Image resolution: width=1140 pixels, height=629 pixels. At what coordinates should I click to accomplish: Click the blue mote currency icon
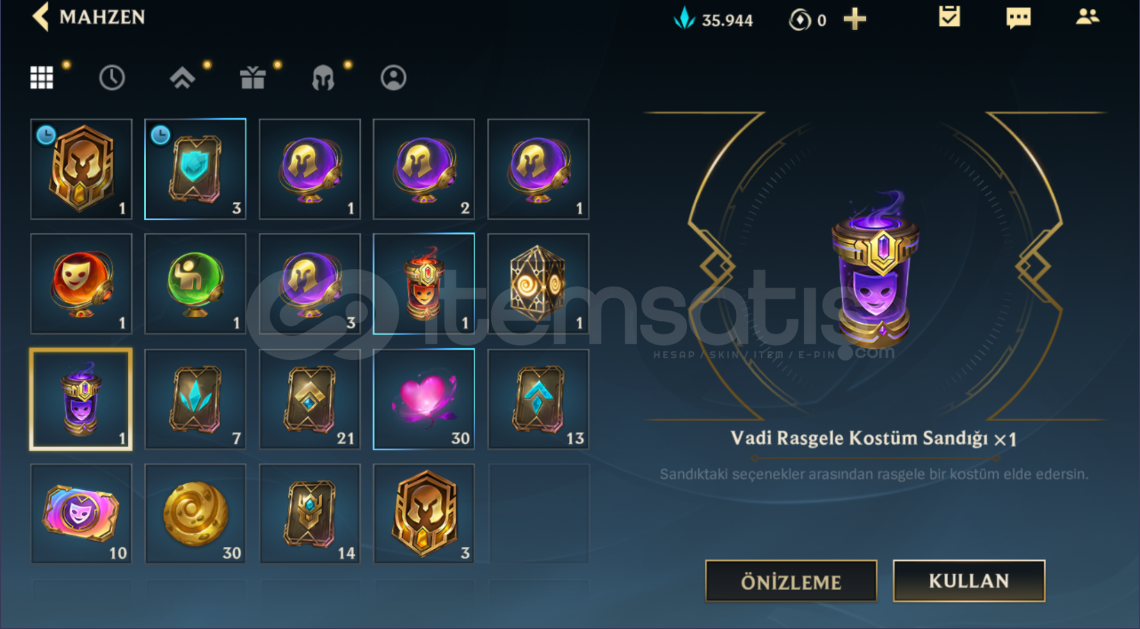pos(684,18)
